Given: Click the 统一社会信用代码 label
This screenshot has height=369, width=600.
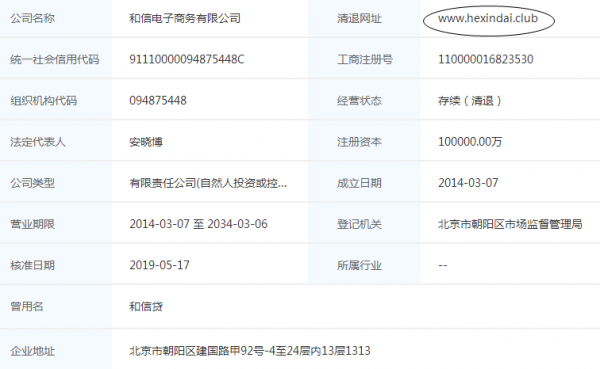Looking at the screenshot, I should 55,59.
